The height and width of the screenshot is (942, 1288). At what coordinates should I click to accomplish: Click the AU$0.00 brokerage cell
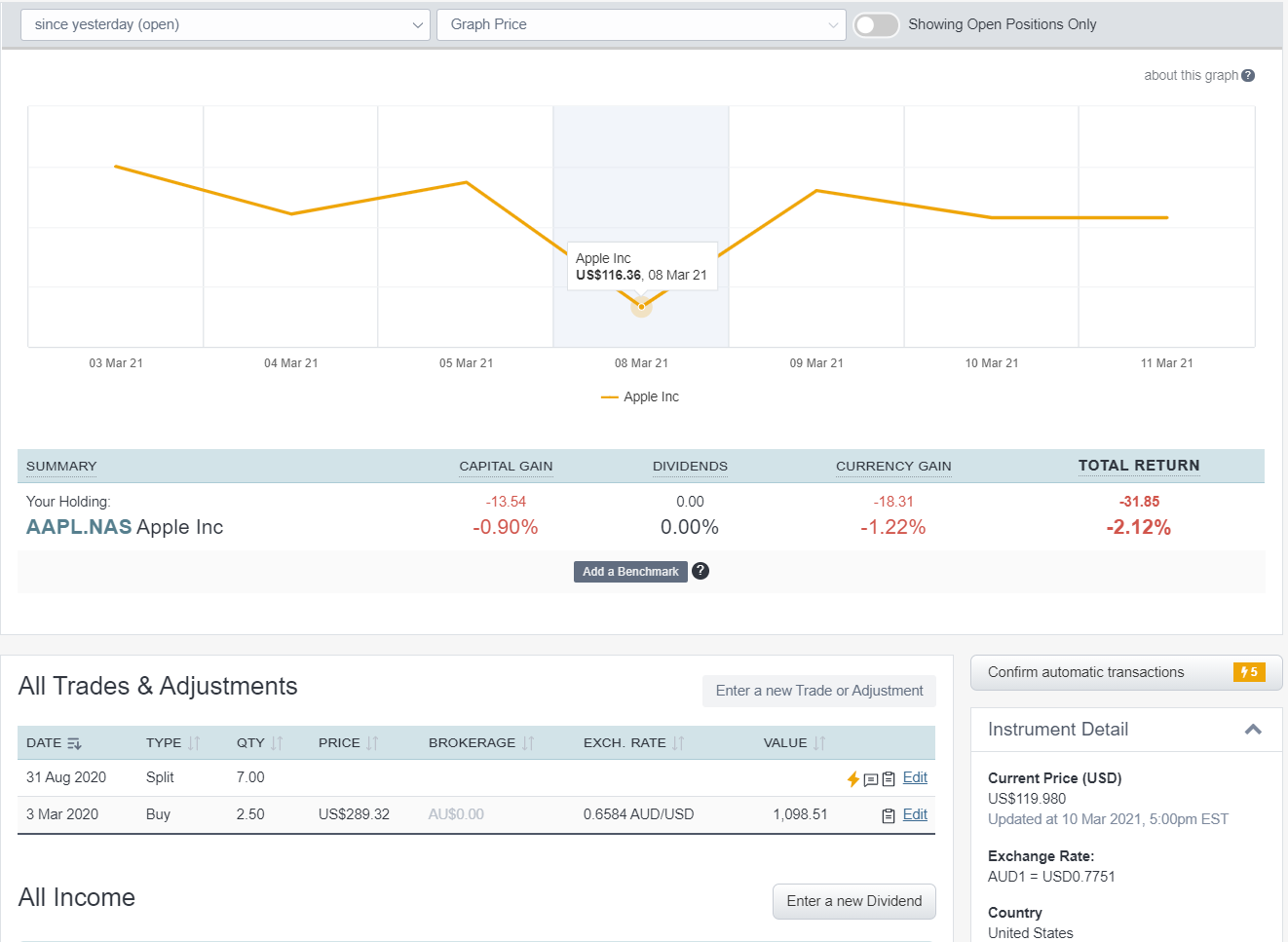click(456, 814)
